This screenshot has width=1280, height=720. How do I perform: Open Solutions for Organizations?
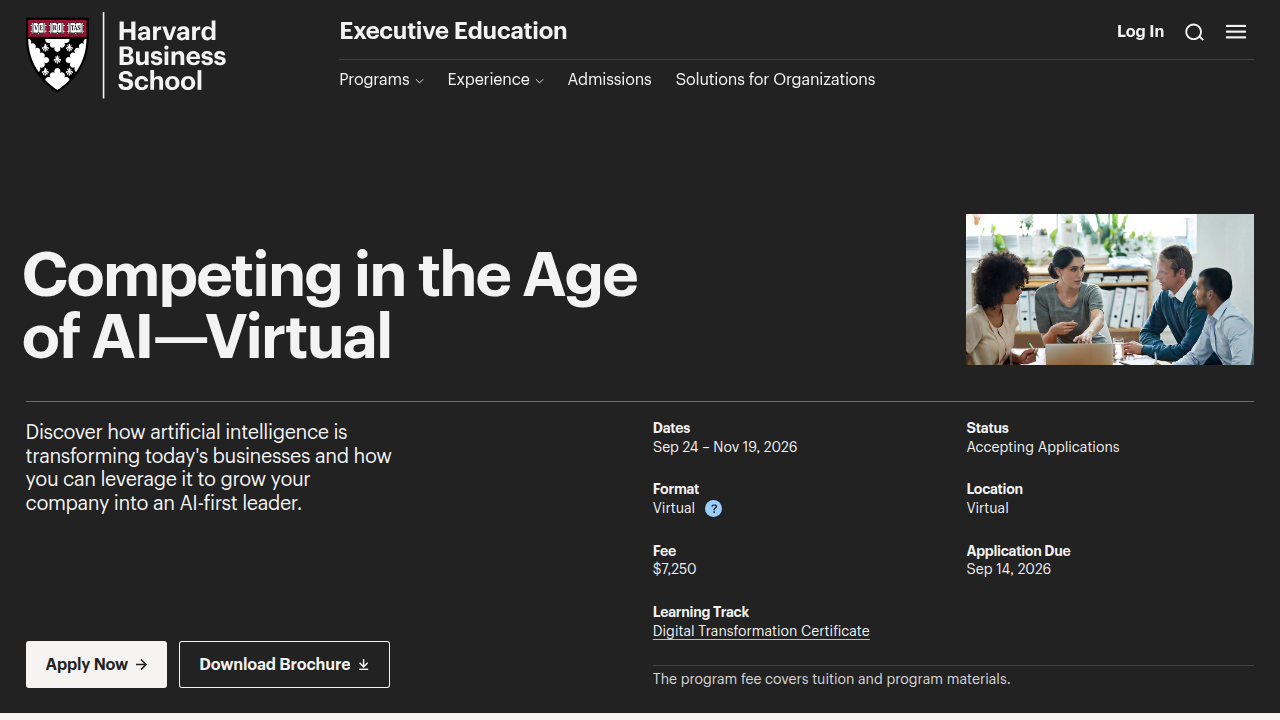coord(775,79)
